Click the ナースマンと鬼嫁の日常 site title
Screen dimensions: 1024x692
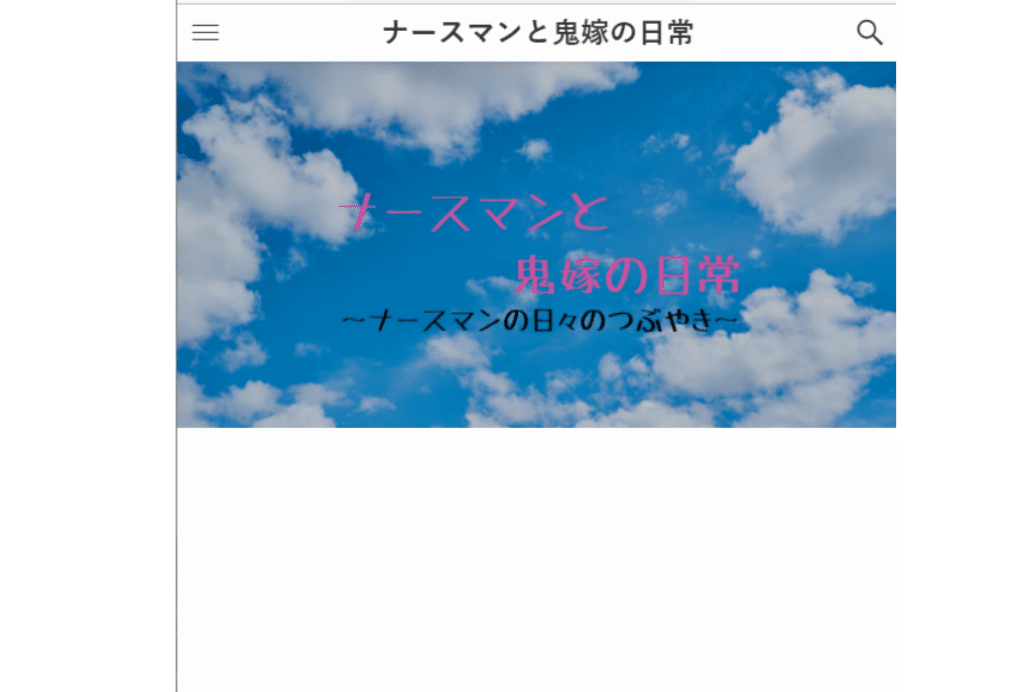pos(538,33)
